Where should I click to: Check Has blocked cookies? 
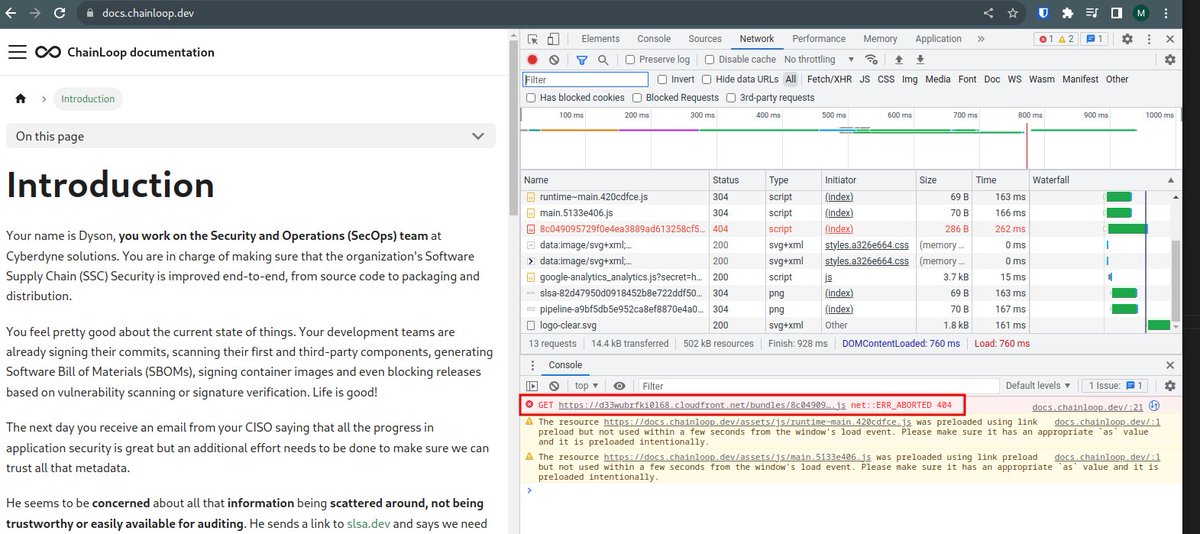[531, 98]
